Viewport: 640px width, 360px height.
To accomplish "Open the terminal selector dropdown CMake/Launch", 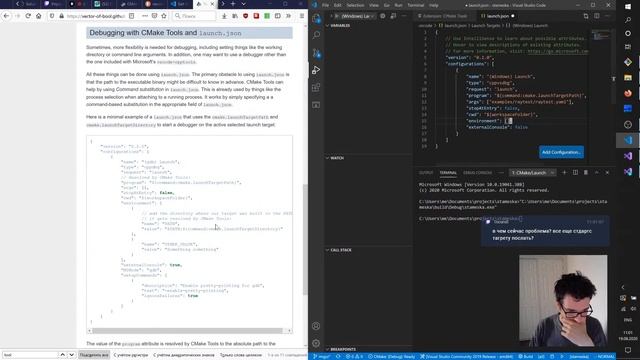I will 533,173.
